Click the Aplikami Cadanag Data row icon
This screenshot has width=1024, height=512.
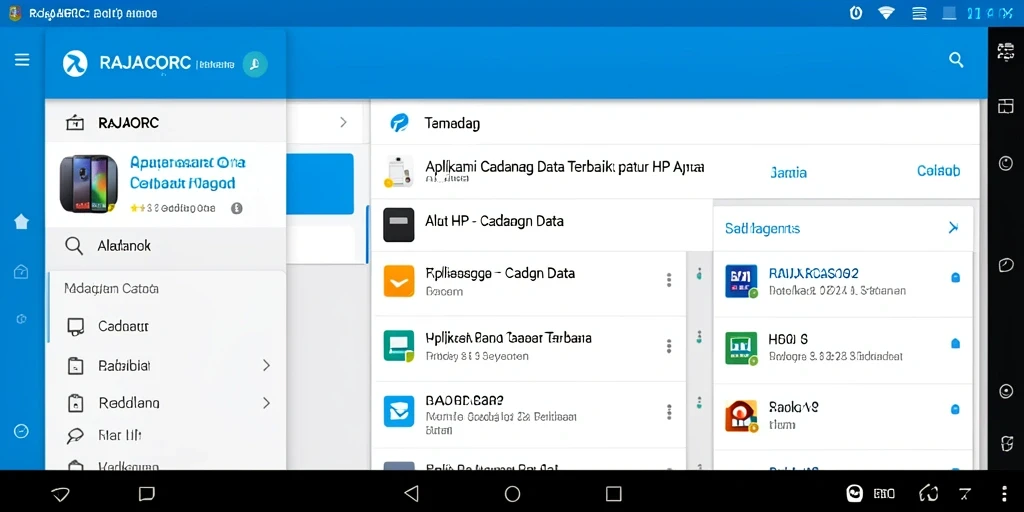pos(400,172)
